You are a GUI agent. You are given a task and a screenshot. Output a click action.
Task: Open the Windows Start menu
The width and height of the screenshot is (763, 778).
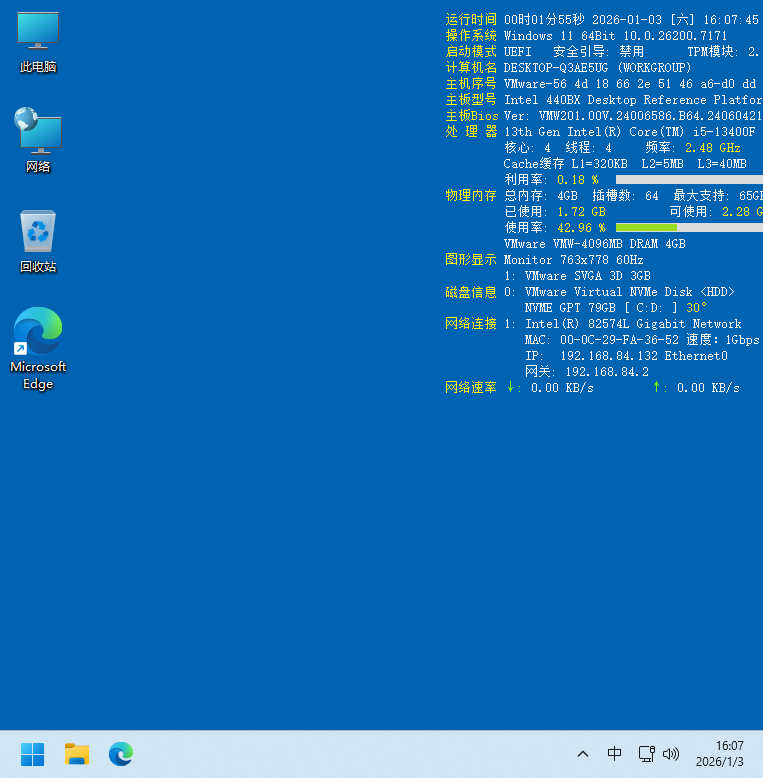pos(33,754)
